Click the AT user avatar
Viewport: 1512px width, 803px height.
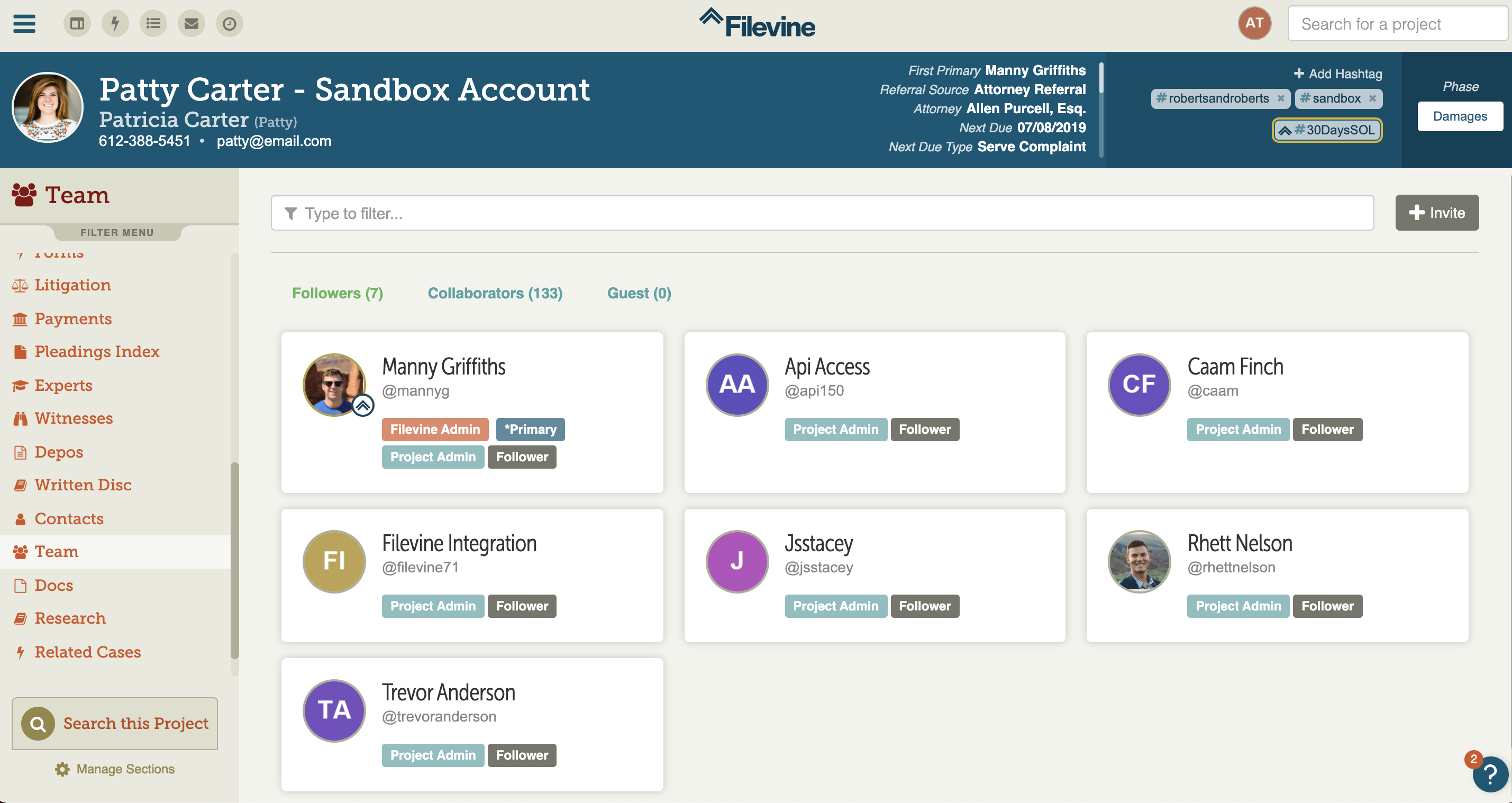1254,23
